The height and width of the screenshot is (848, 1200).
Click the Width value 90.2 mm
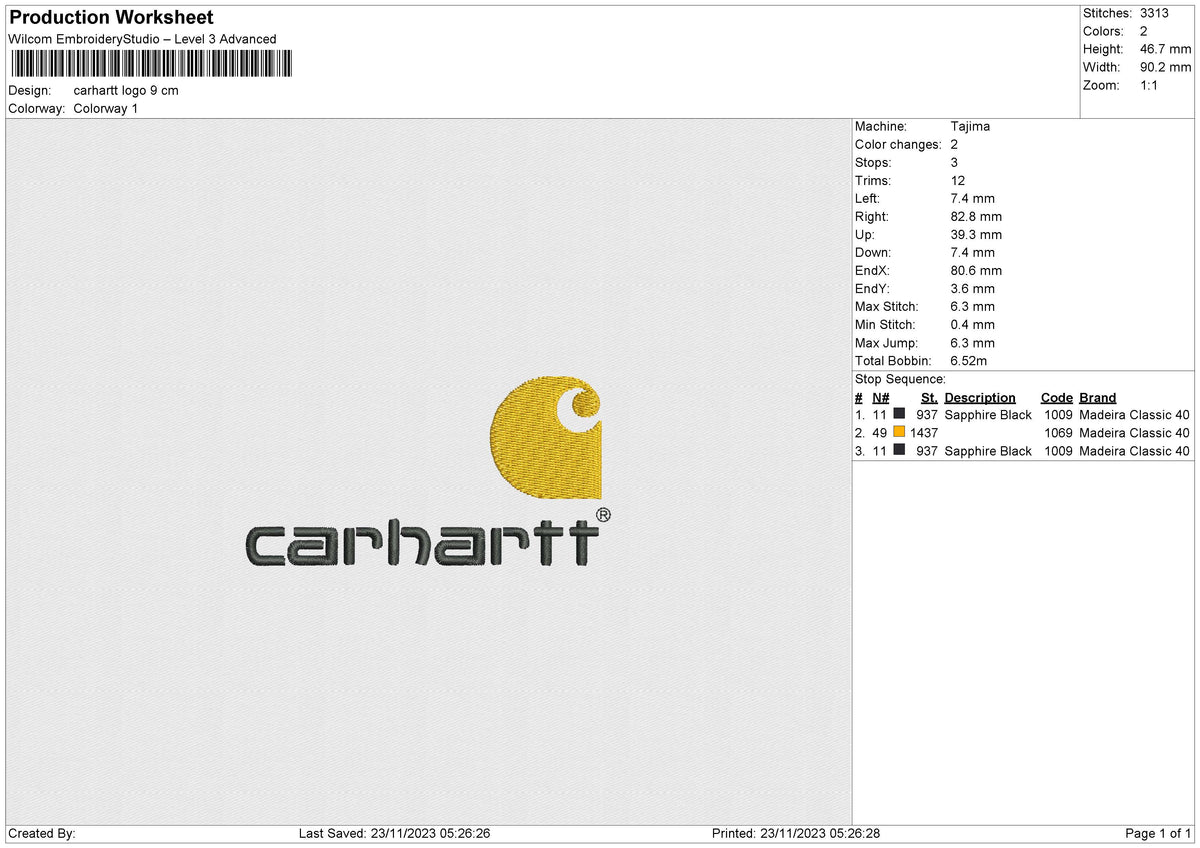coord(1164,68)
